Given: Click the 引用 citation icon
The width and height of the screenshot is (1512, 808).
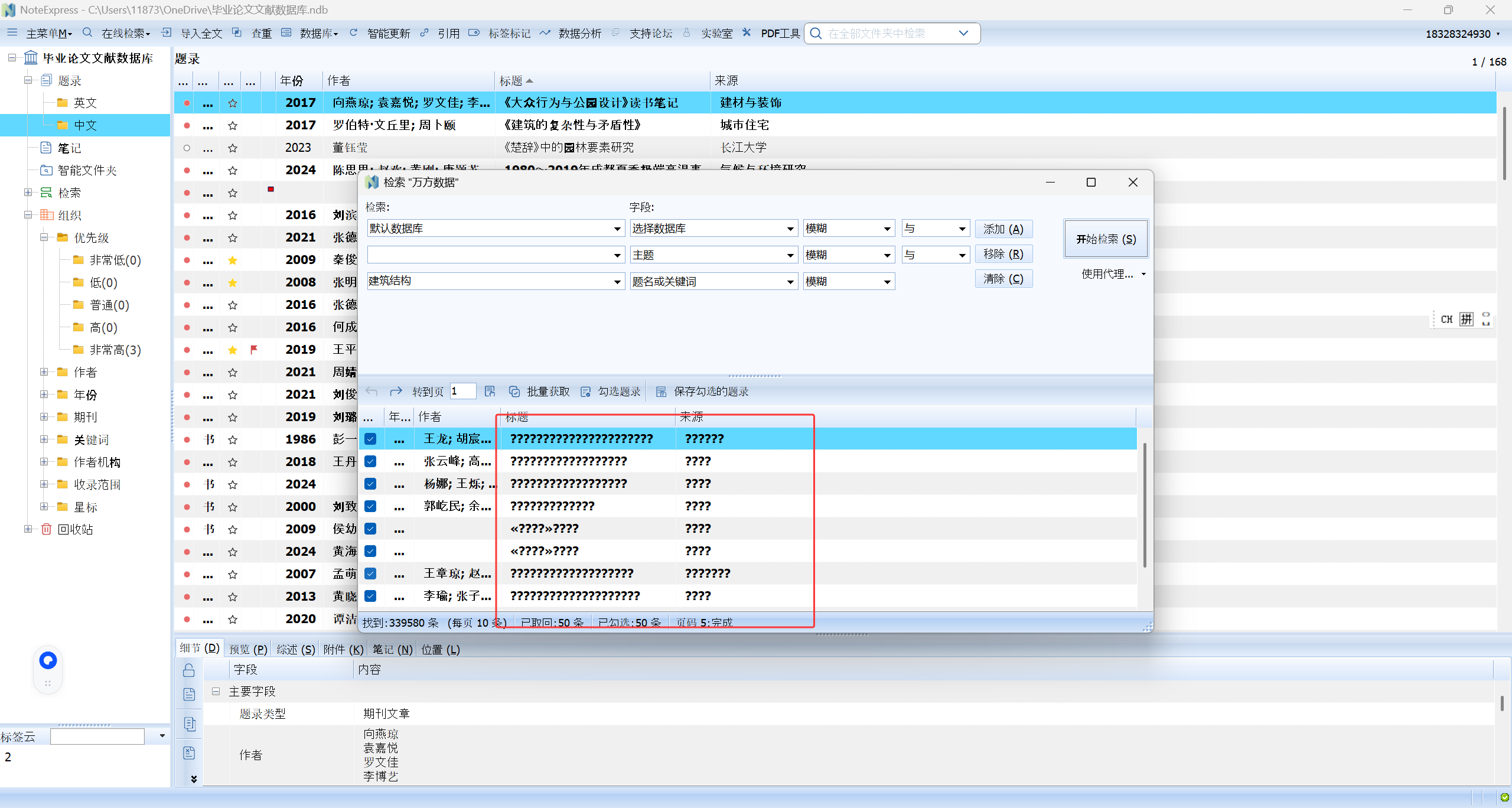Looking at the screenshot, I should (424, 32).
